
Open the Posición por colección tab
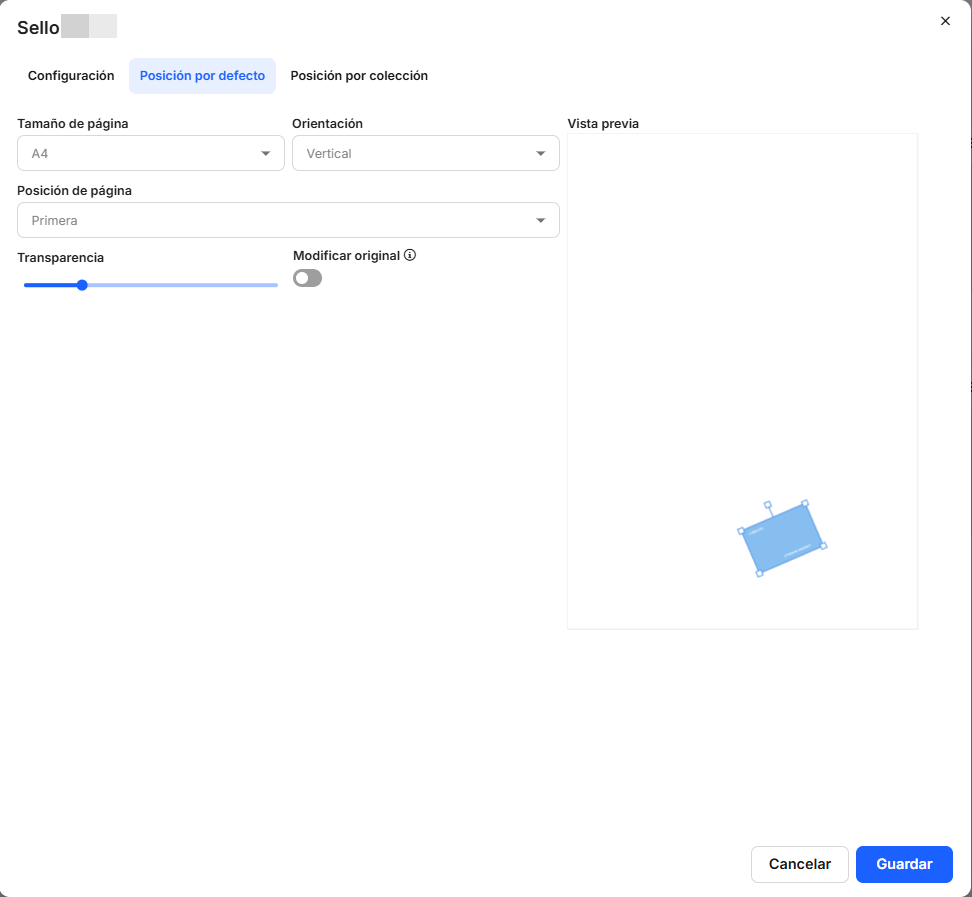click(359, 76)
